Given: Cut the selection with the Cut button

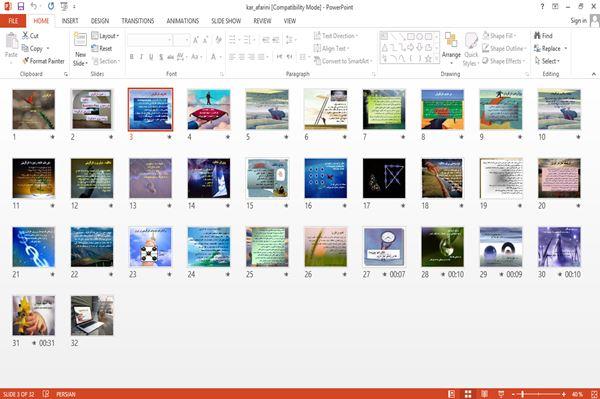Looking at the screenshot, I should coord(30,36).
